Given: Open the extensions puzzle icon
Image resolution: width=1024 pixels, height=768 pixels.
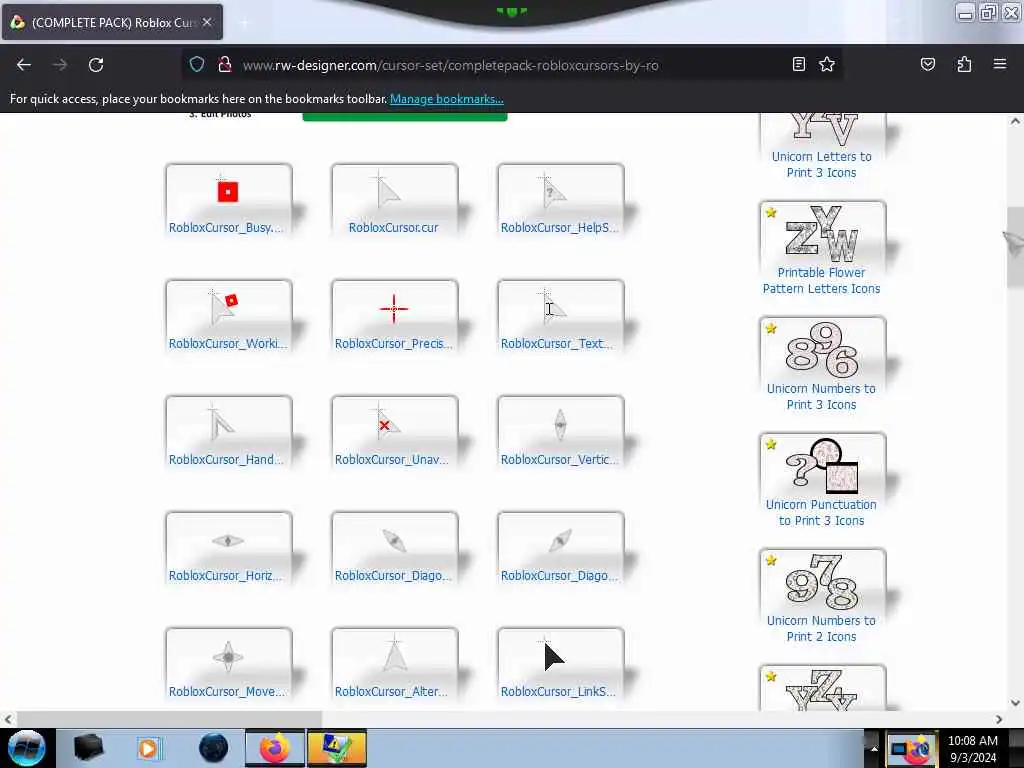Looking at the screenshot, I should click(x=964, y=64).
